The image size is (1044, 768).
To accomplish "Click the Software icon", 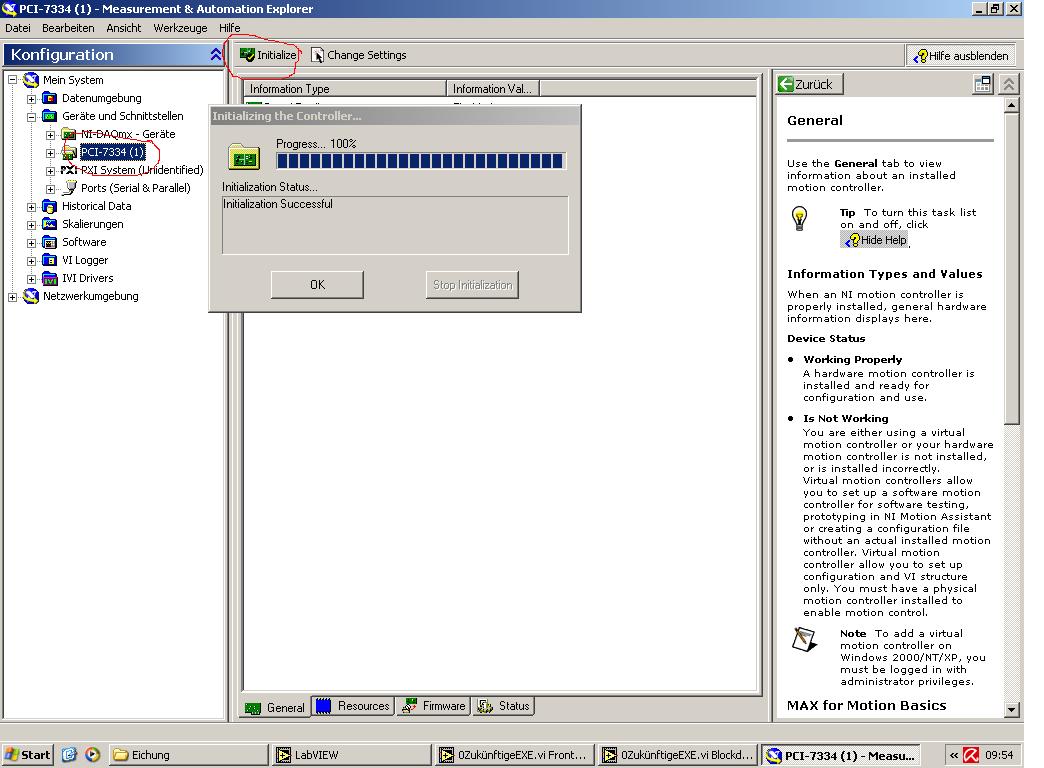I will pyautogui.click(x=50, y=242).
